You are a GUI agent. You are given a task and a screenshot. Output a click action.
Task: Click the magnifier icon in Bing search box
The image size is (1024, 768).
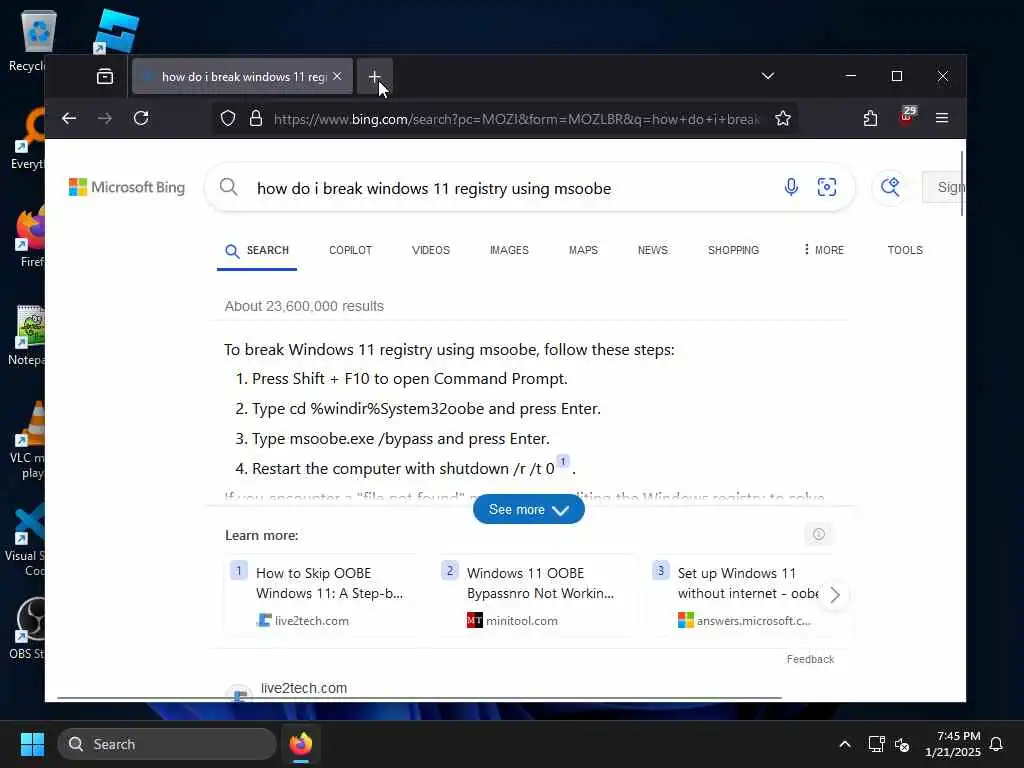pos(229,187)
